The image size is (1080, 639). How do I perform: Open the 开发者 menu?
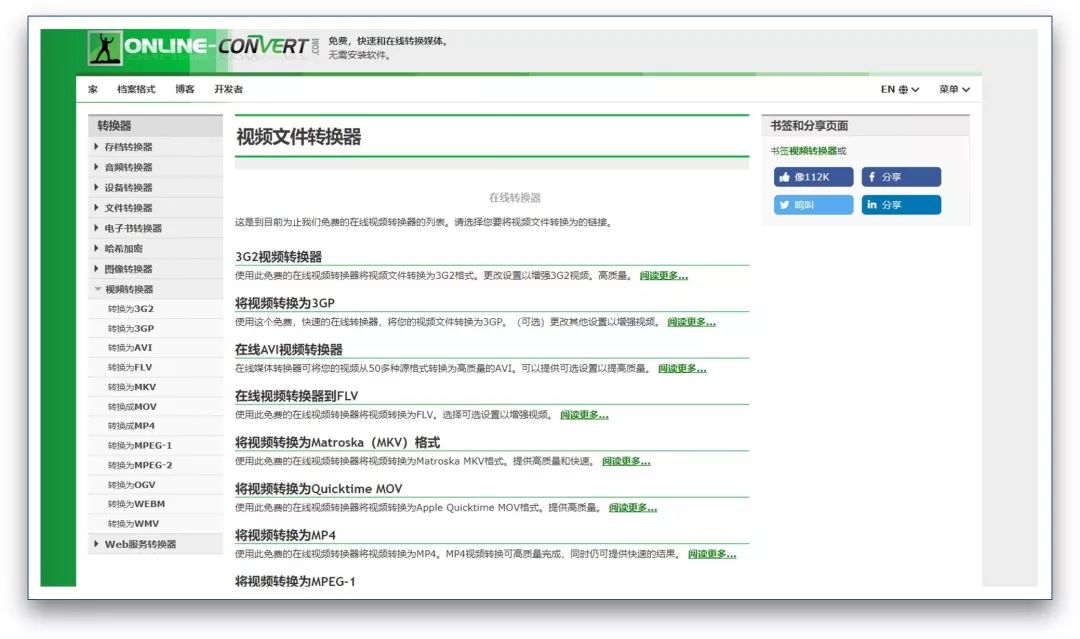(229, 89)
